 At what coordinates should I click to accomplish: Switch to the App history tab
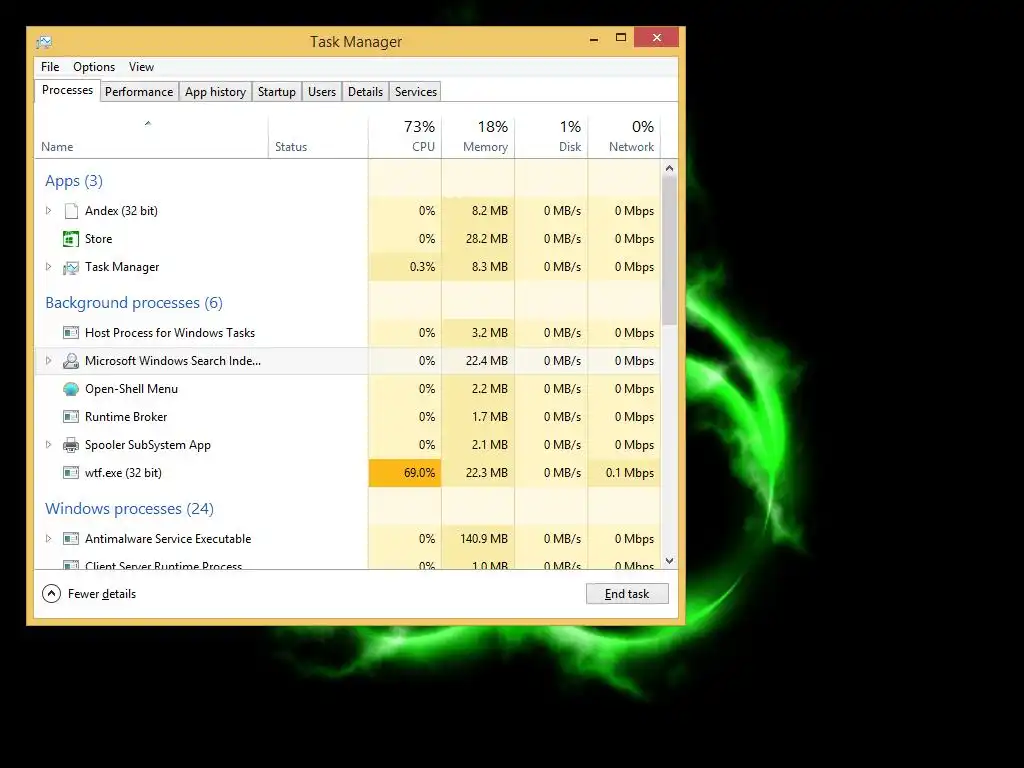216,92
